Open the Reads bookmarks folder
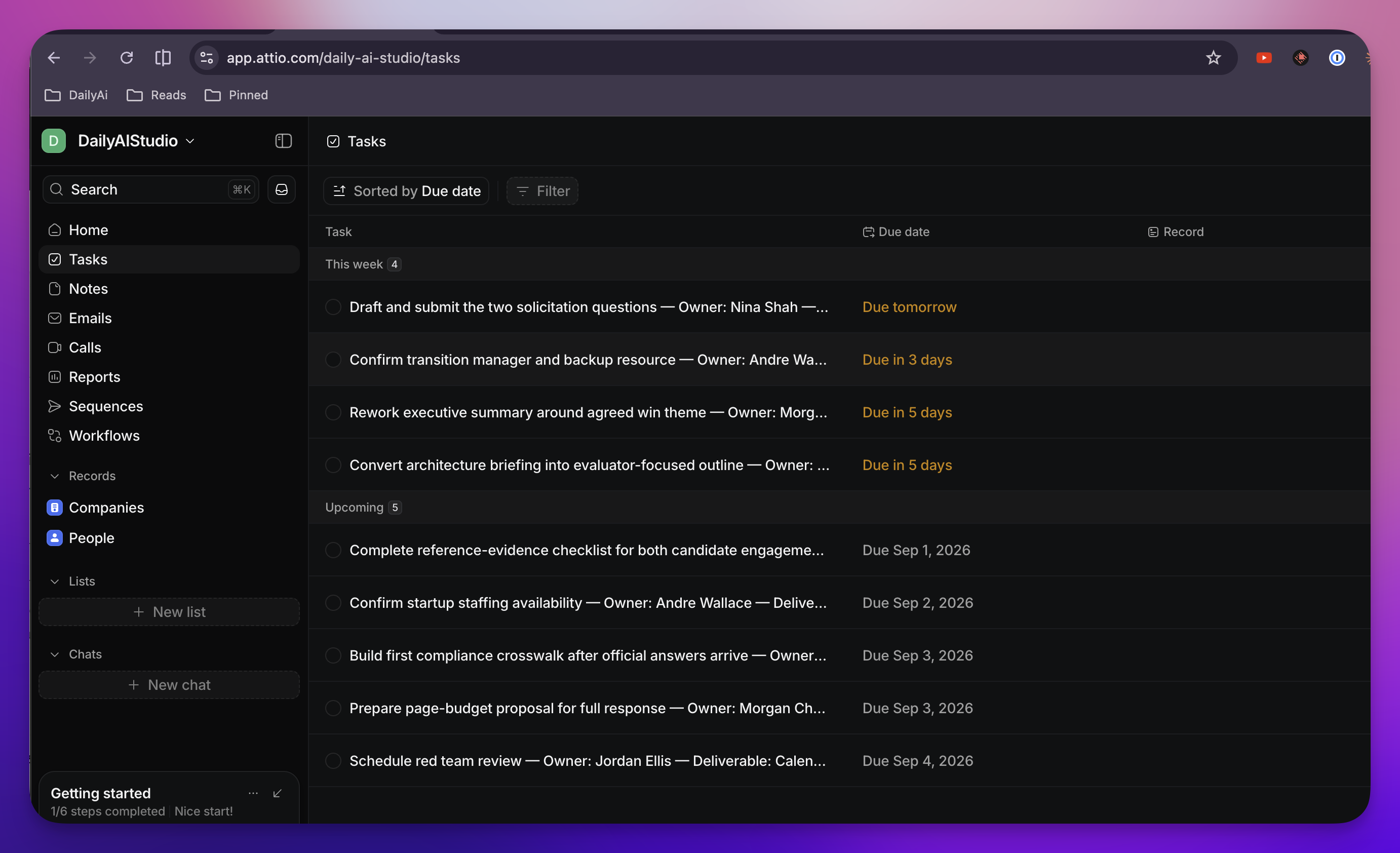The height and width of the screenshot is (853, 1400). (x=156, y=95)
